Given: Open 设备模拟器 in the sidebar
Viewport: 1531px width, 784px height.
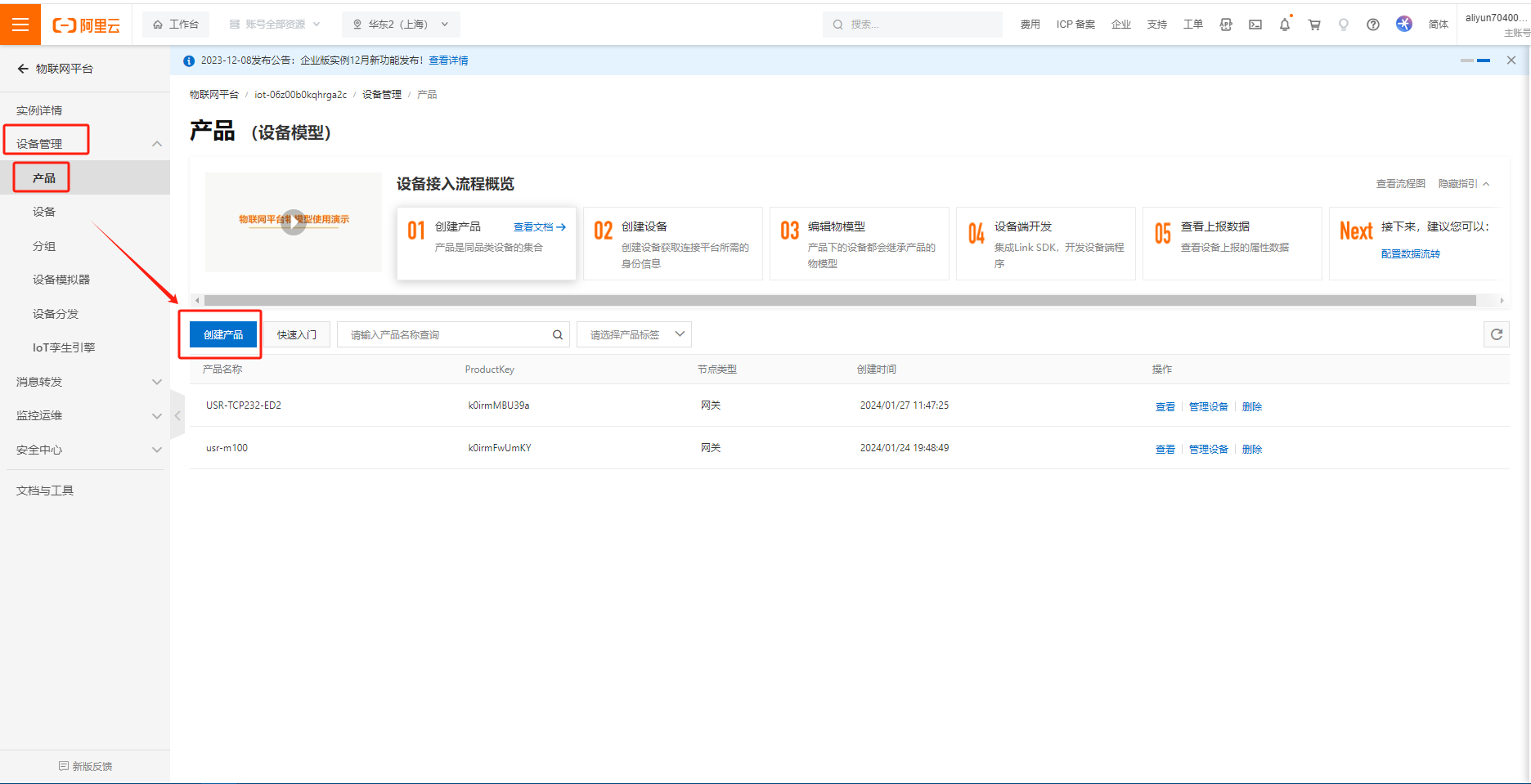Looking at the screenshot, I should click(x=61, y=280).
